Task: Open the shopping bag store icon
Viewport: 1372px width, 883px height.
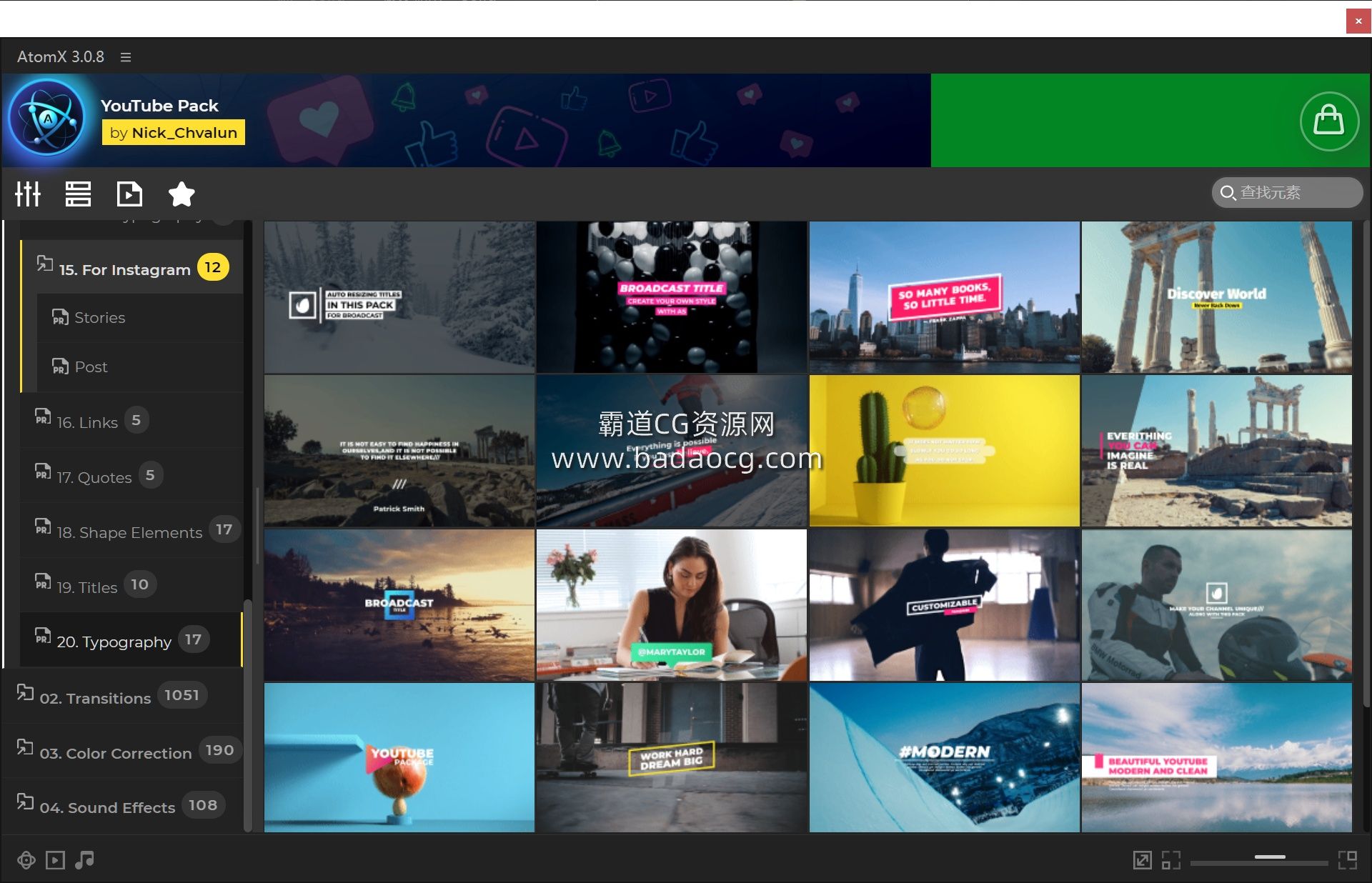Action: (1329, 121)
